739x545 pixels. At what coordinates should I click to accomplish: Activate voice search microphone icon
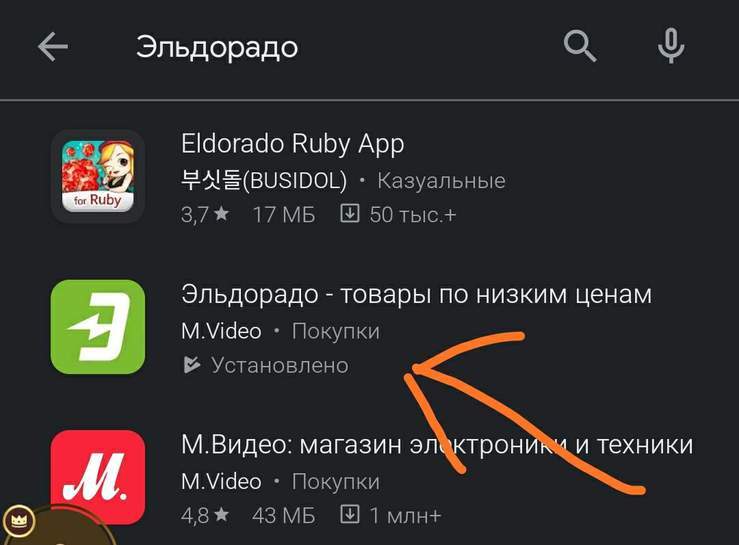point(670,46)
